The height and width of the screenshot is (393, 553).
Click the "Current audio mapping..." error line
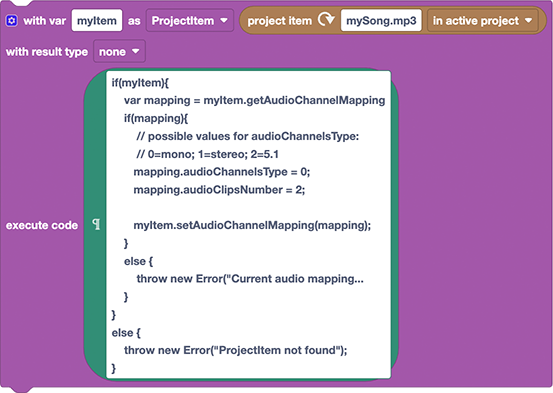(250, 279)
